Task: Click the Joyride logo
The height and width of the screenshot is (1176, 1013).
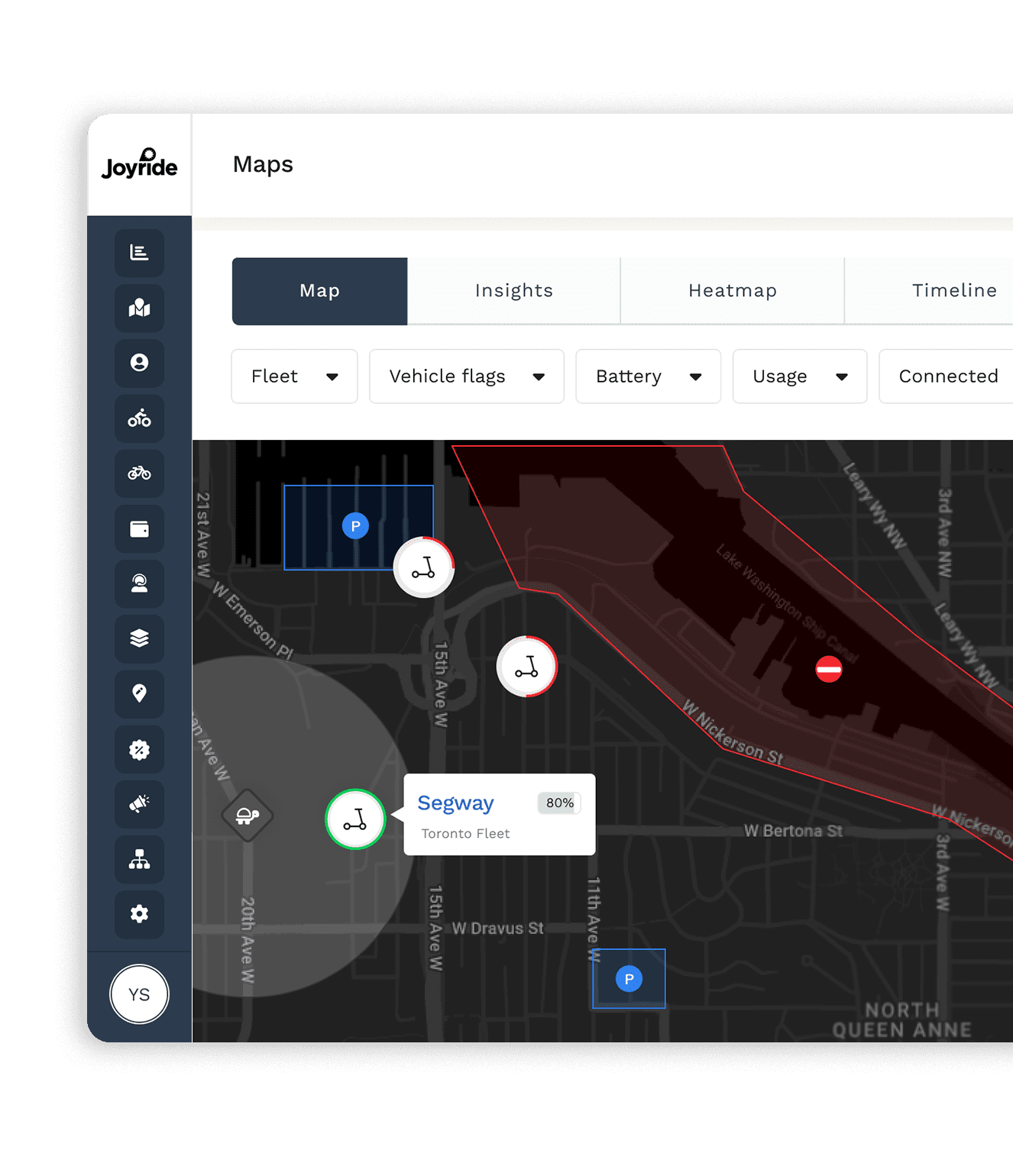Action: coord(139,164)
